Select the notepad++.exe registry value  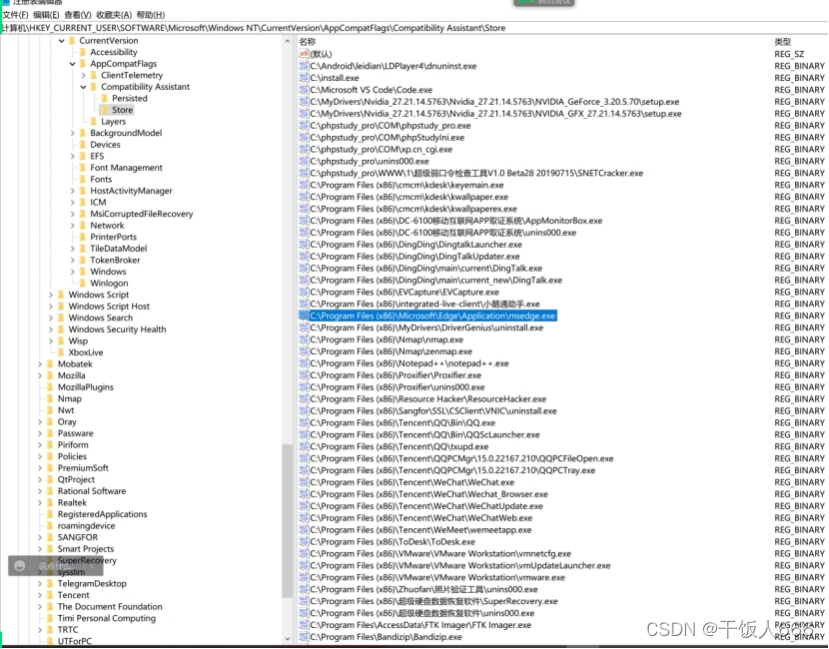409,363
